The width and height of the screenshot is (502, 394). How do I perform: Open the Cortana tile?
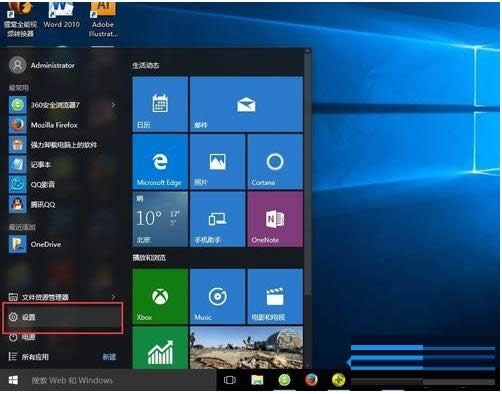point(275,162)
